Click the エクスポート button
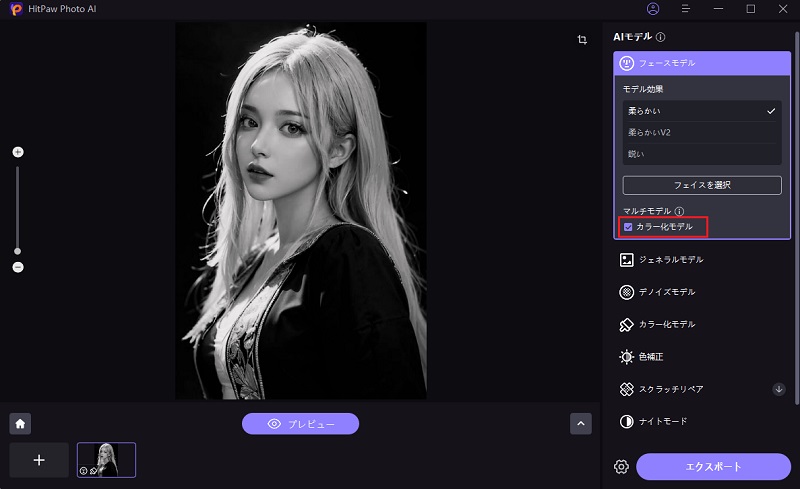The image size is (800, 489). [713, 467]
